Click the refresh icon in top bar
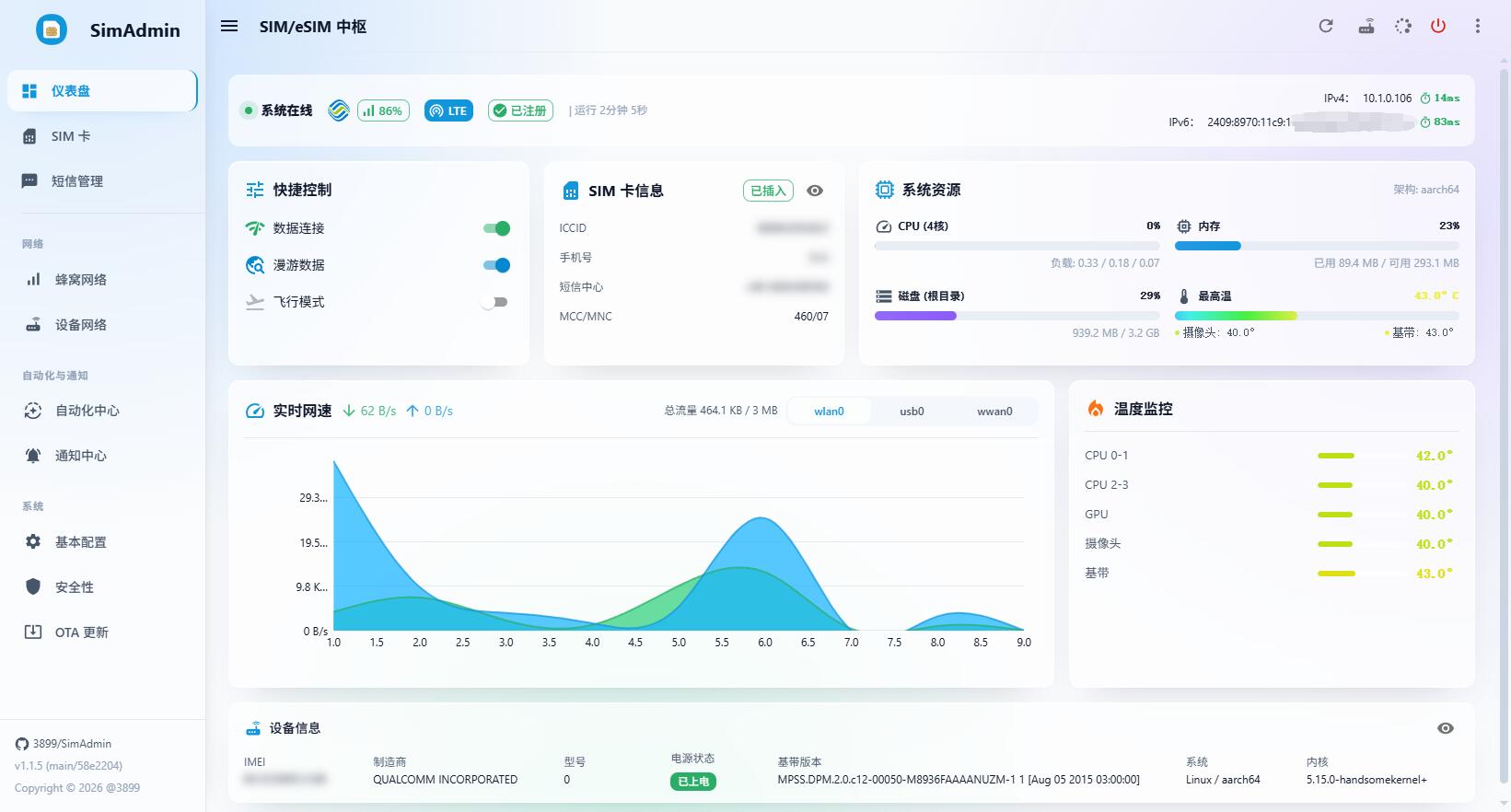1511x812 pixels. pyautogui.click(x=1326, y=26)
